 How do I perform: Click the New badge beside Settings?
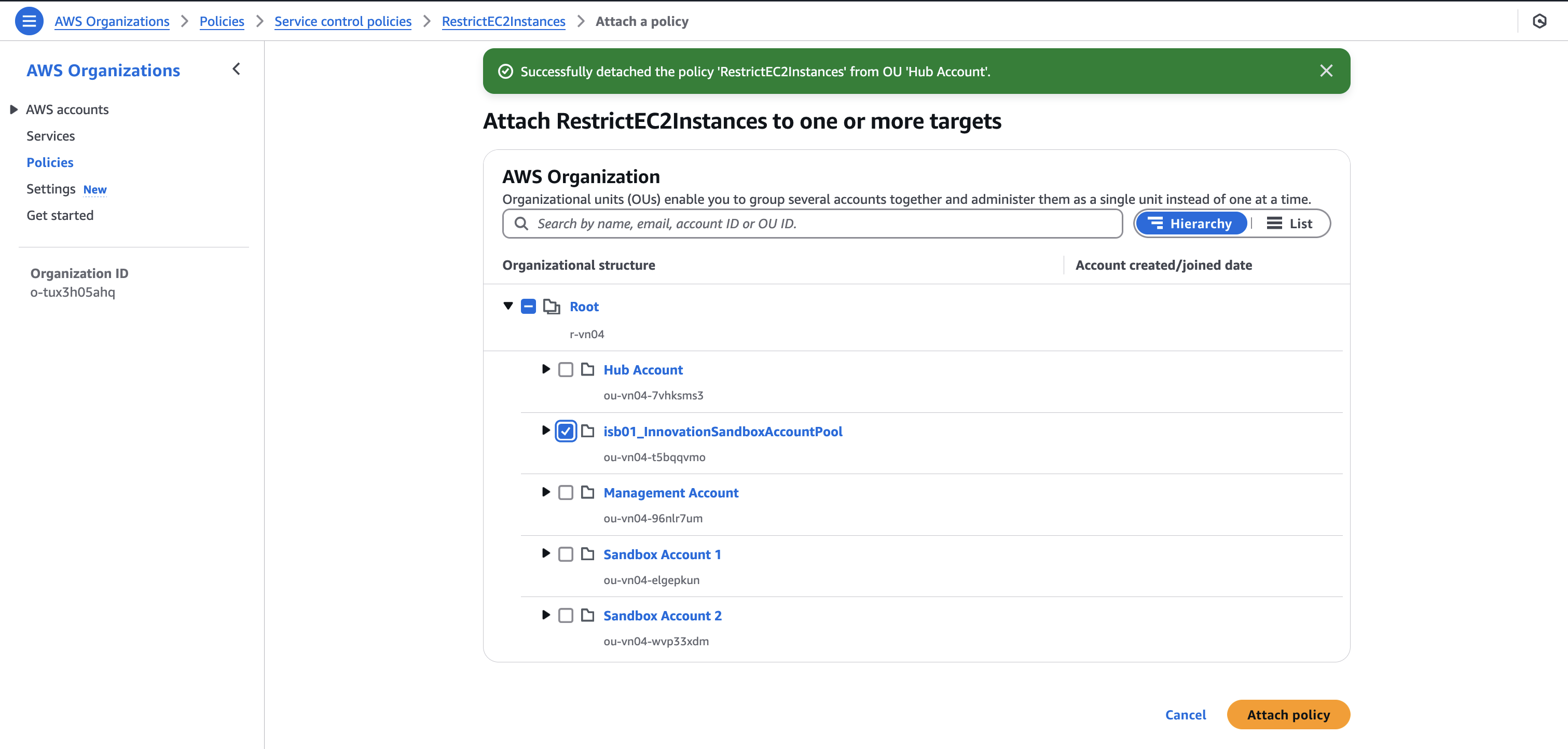[95, 190]
